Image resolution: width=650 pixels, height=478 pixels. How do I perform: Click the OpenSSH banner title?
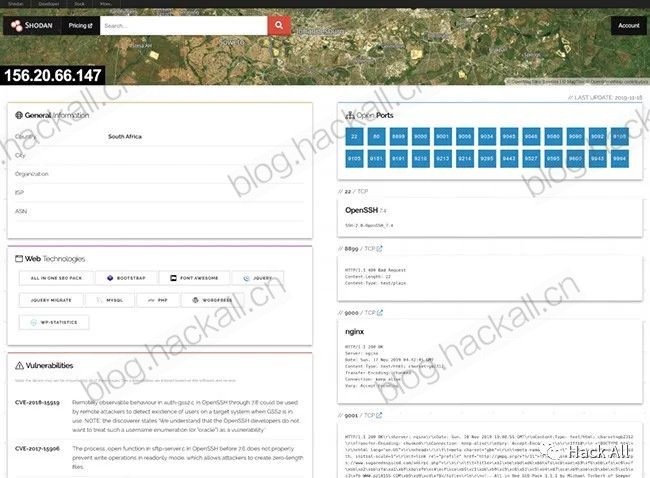coord(361,210)
